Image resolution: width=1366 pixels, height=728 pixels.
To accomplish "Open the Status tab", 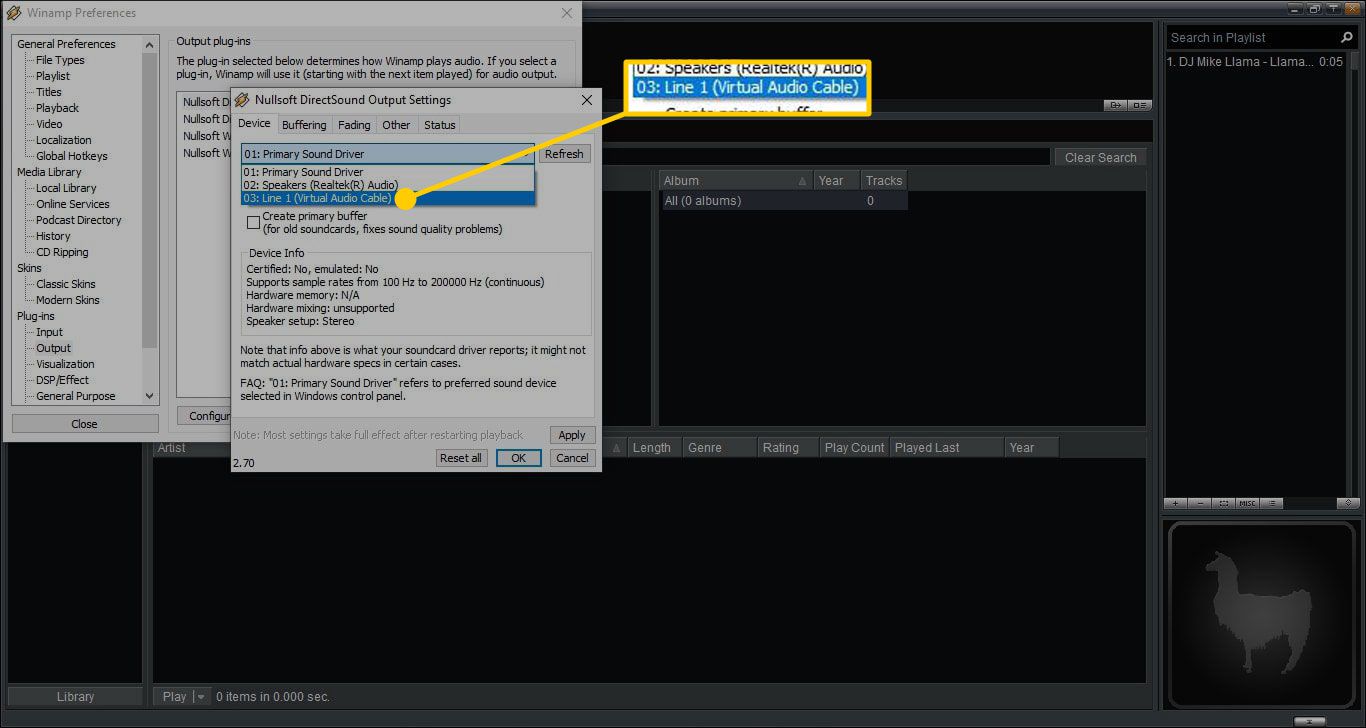I will 440,125.
